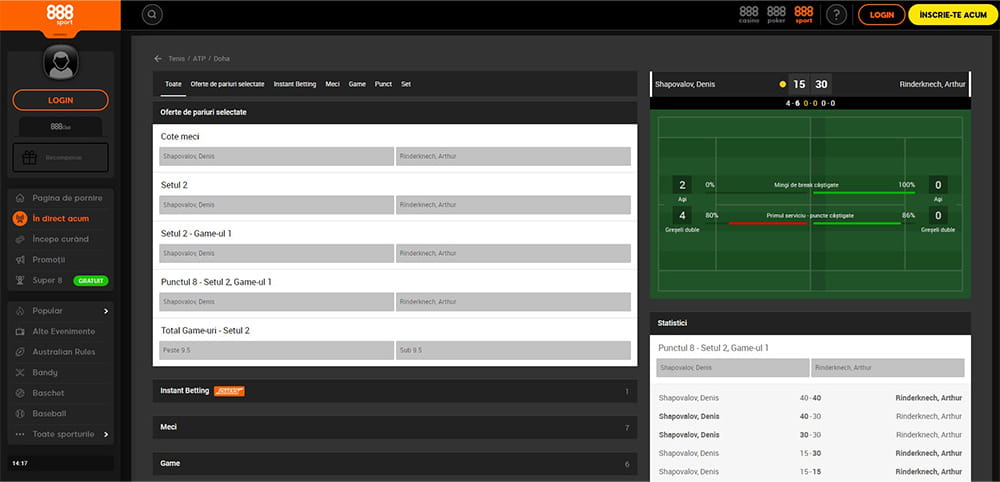Select the Toate tab
This screenshot has height=482, width=1000.
[x=173, y=84]
